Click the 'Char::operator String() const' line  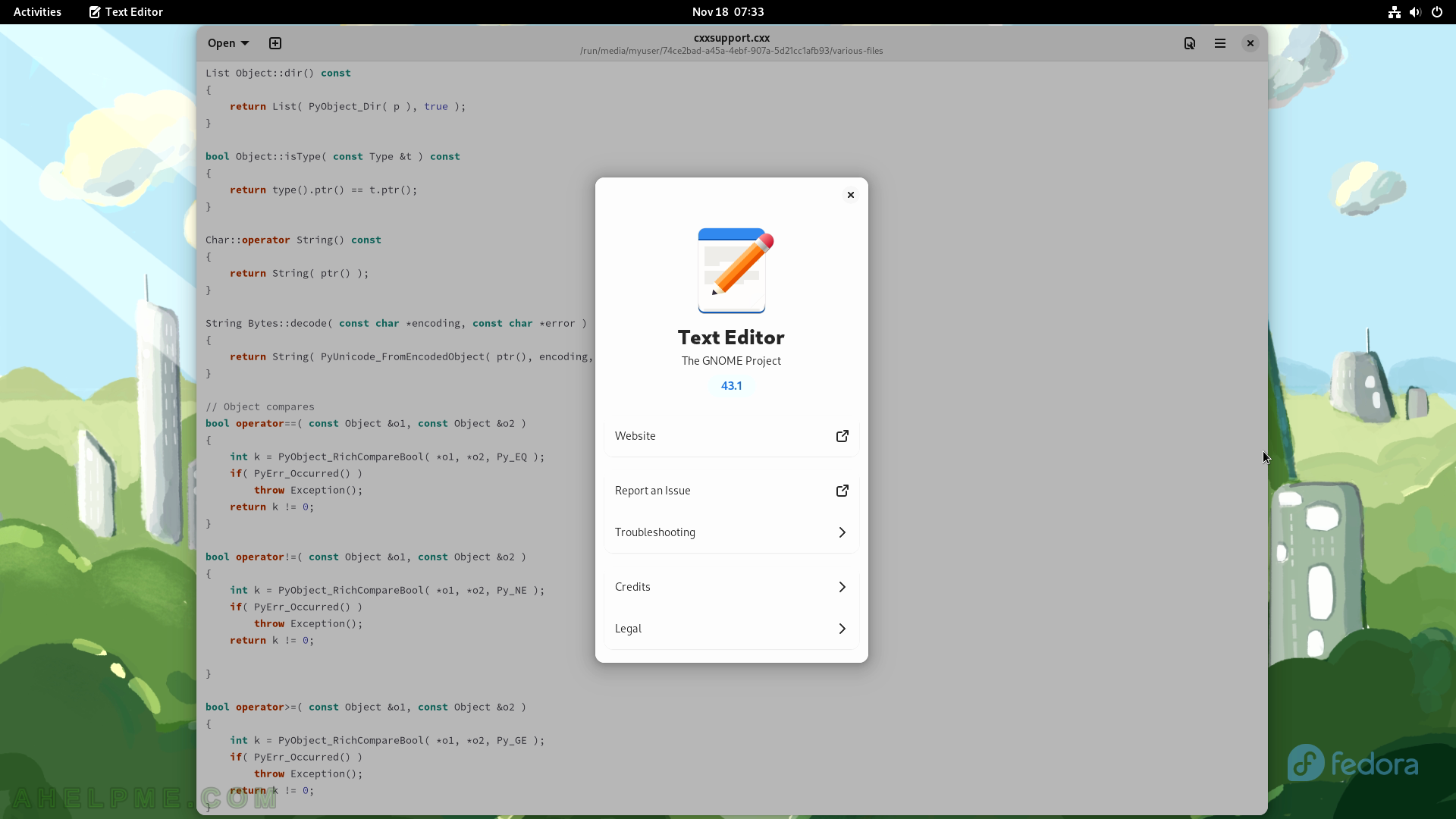point(293,240)
